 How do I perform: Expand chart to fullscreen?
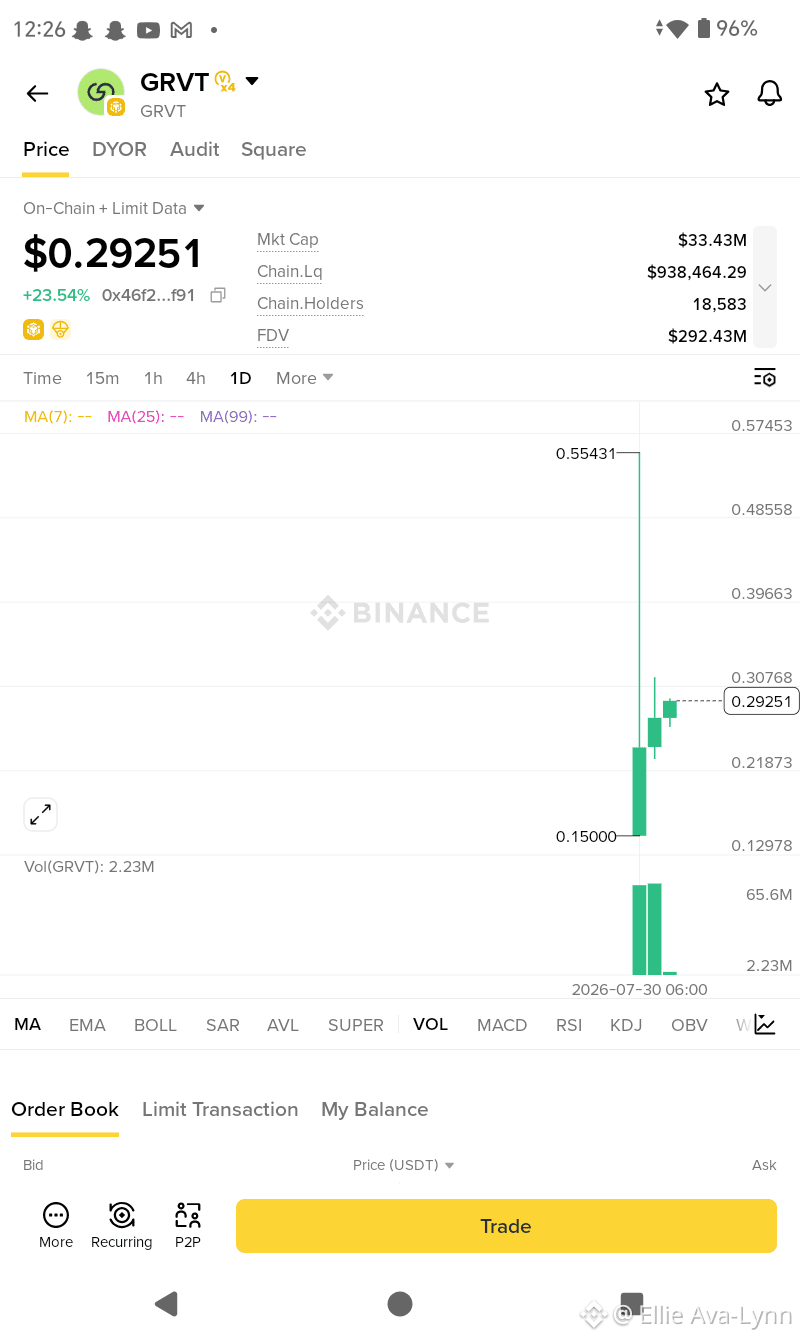[41, 814]
